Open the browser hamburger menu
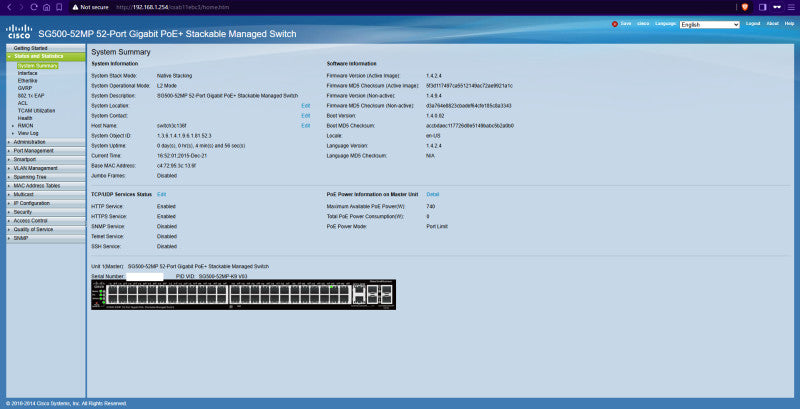 coord(791,7)
